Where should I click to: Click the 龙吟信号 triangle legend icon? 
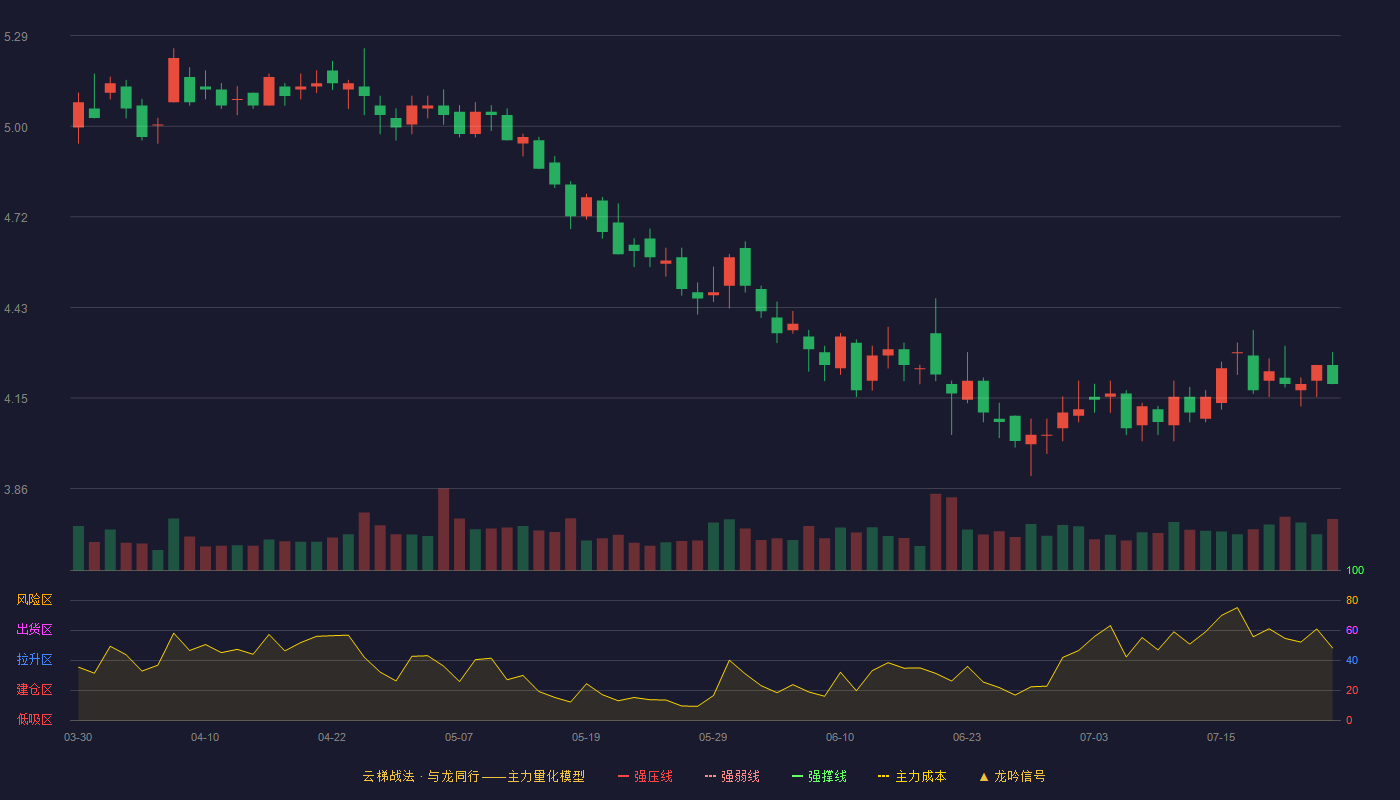tap(983, 776)
